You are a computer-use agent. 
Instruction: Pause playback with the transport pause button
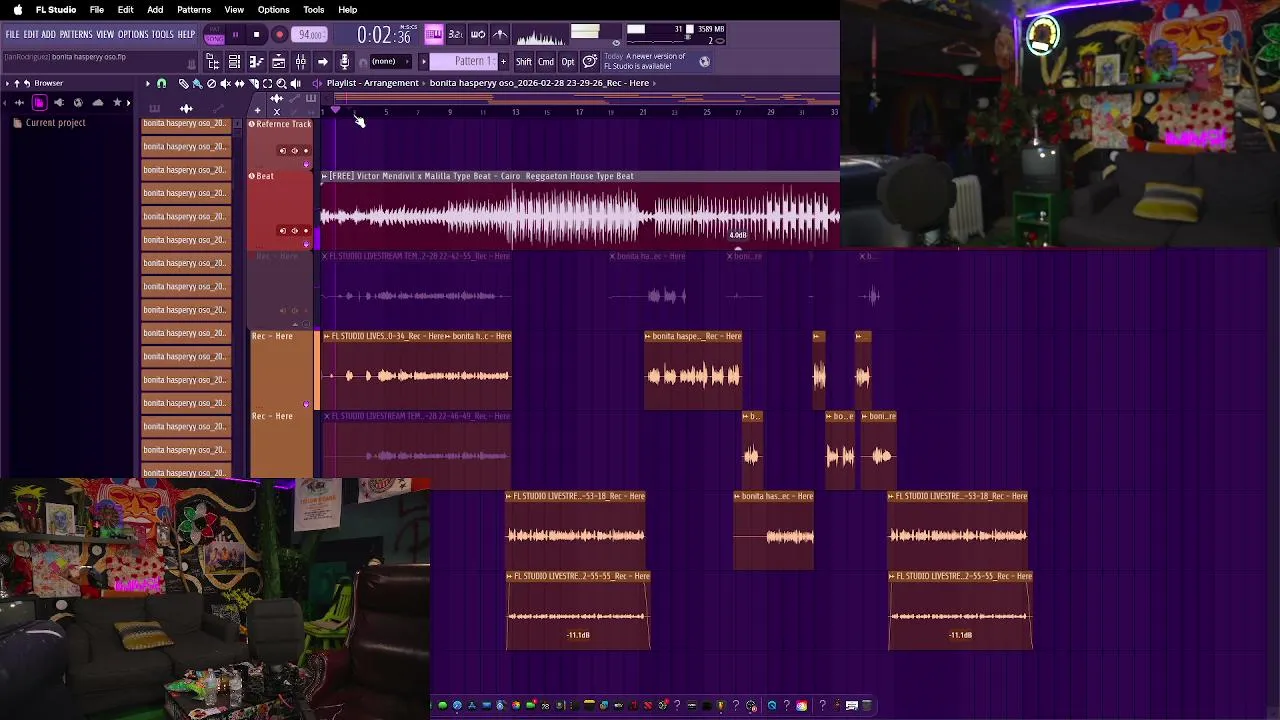click(235, 35)
